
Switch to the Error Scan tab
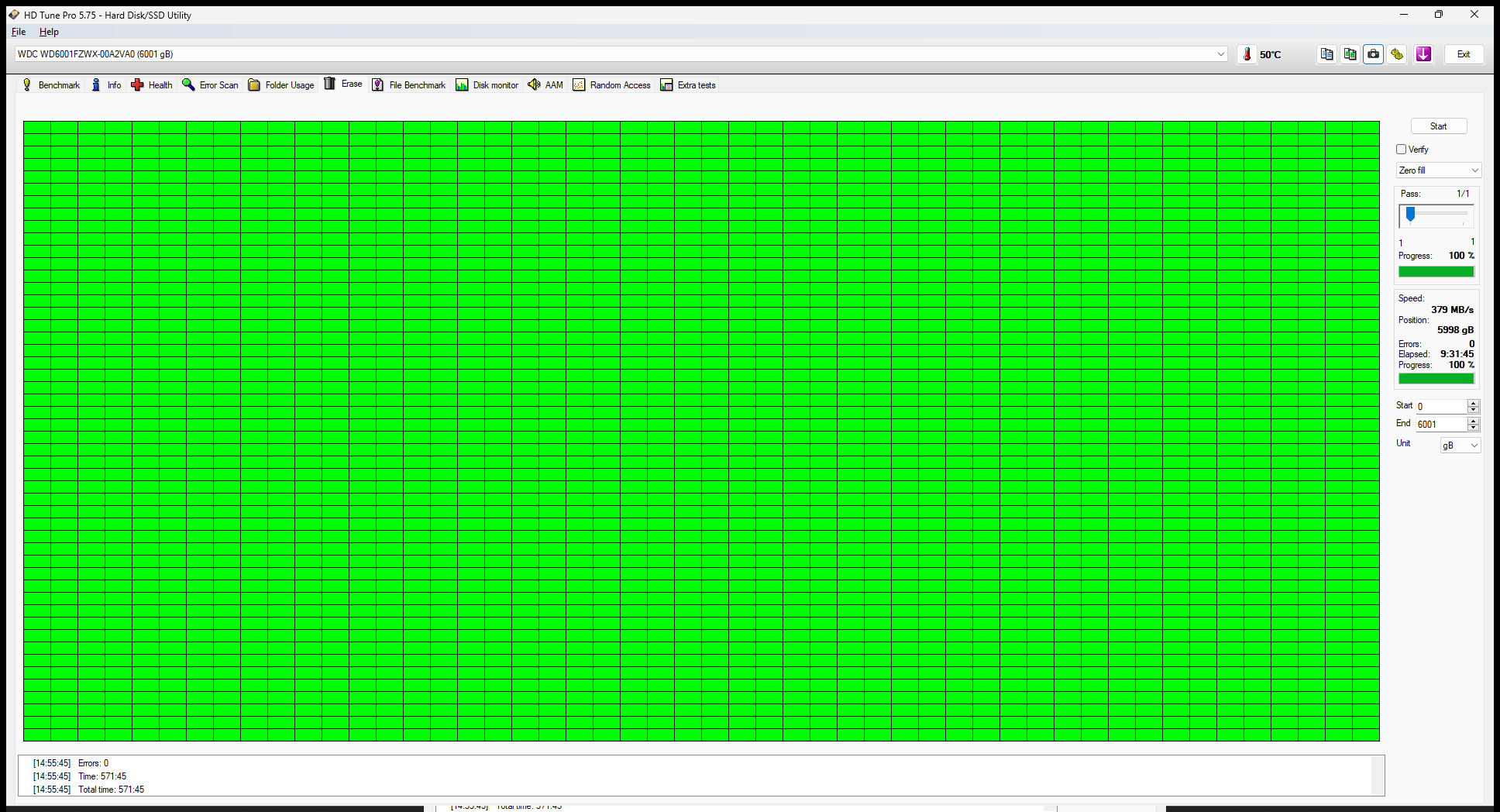(x=210, y=85)
